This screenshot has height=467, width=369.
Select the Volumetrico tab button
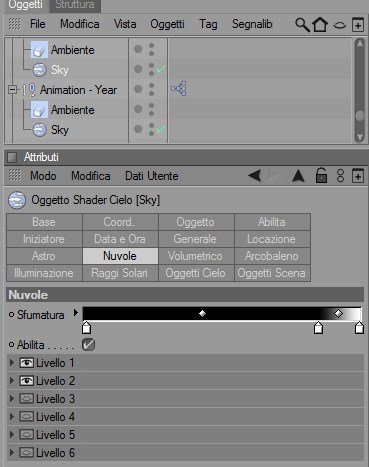click(x=196, y=256)
